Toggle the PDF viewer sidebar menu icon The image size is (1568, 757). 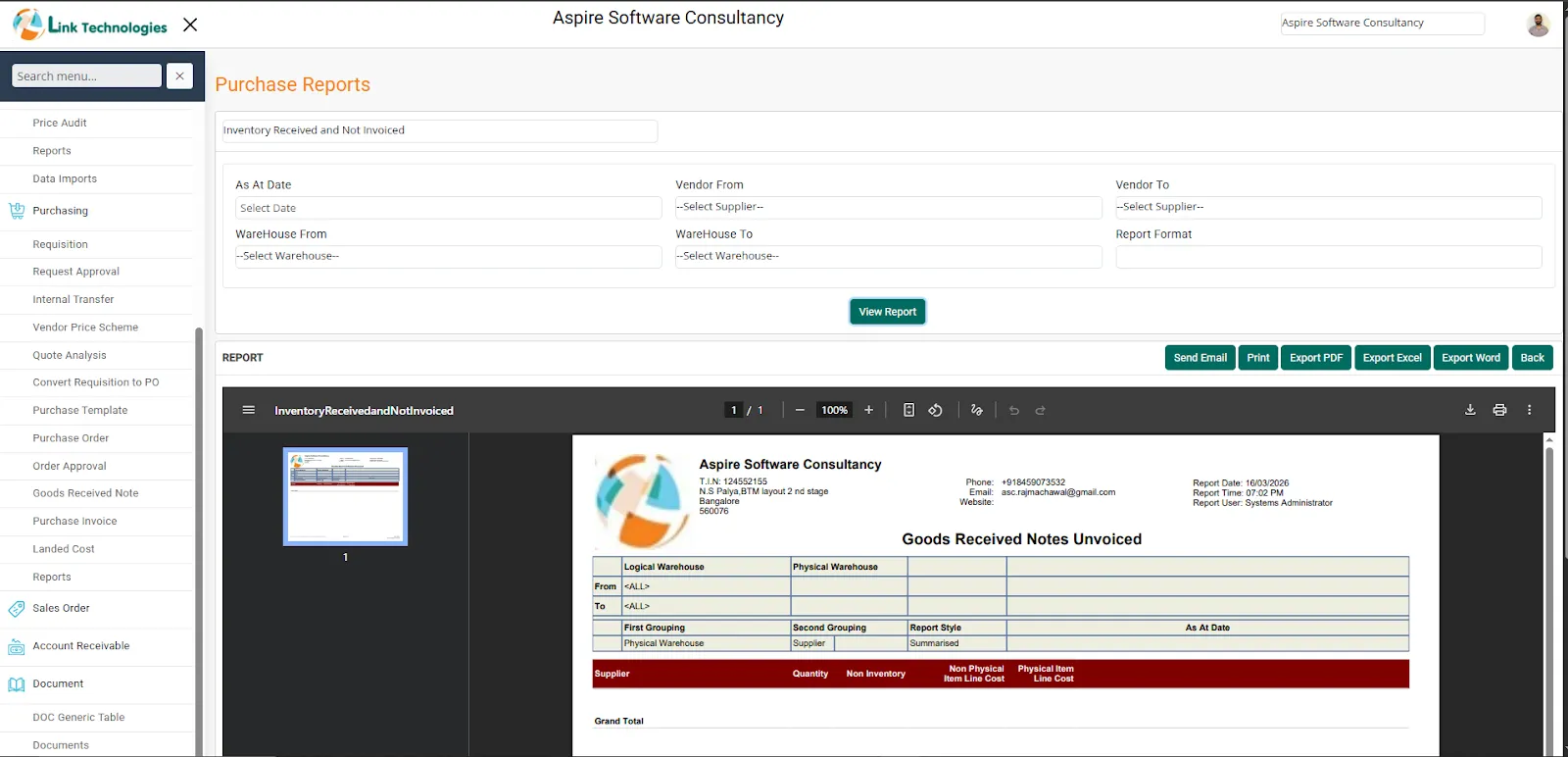click(249, 410)
